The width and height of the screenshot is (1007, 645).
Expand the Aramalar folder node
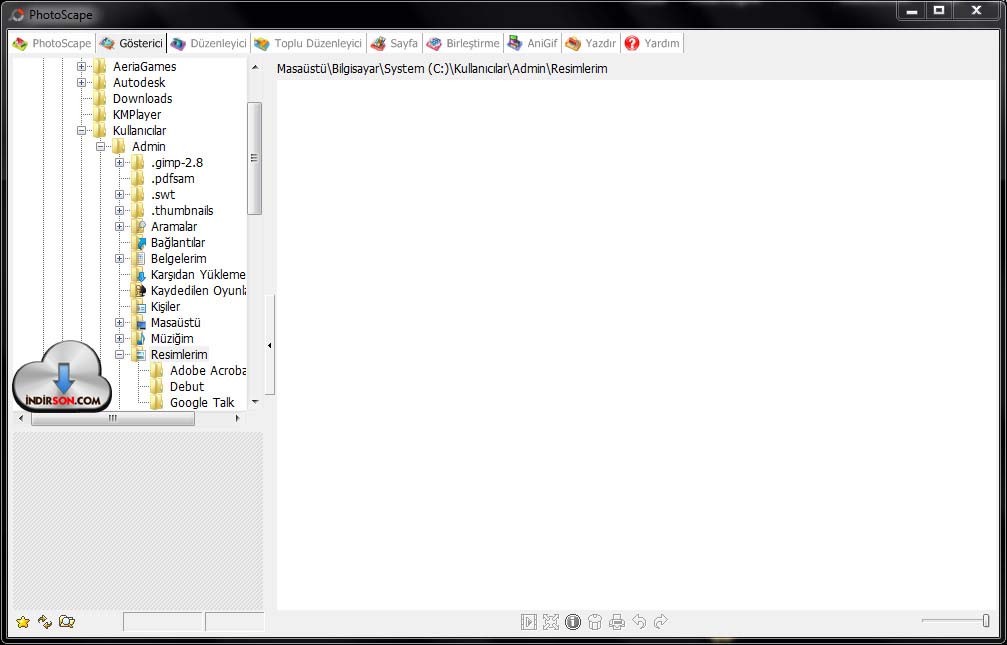[119, 227]
